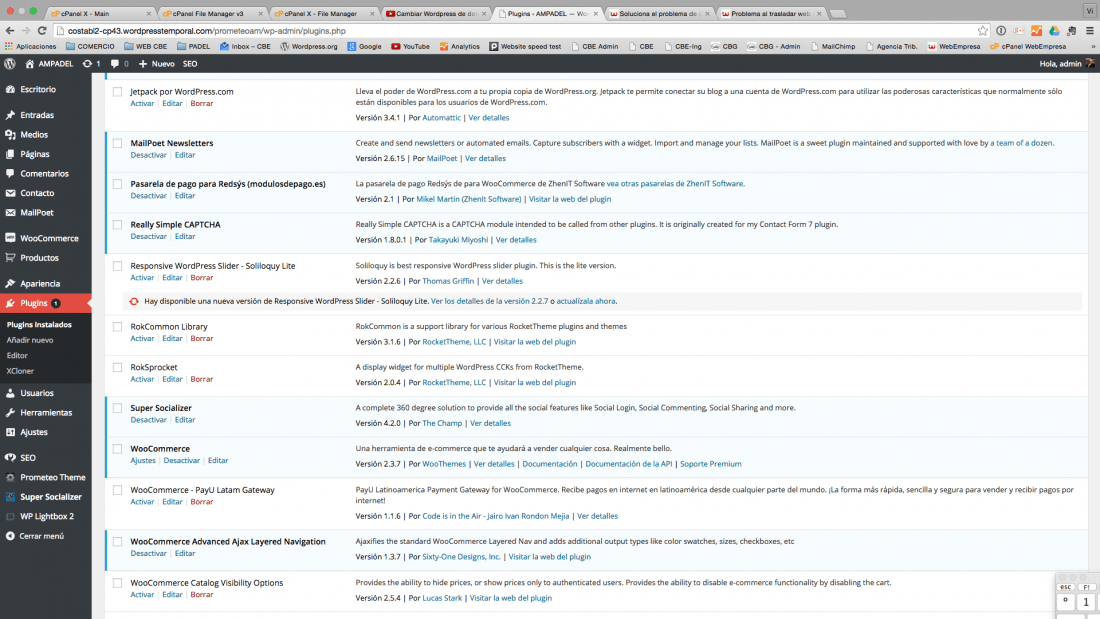Open the WordPress logo menu in admin bar
1100x619 pixels.
(10, 64)
